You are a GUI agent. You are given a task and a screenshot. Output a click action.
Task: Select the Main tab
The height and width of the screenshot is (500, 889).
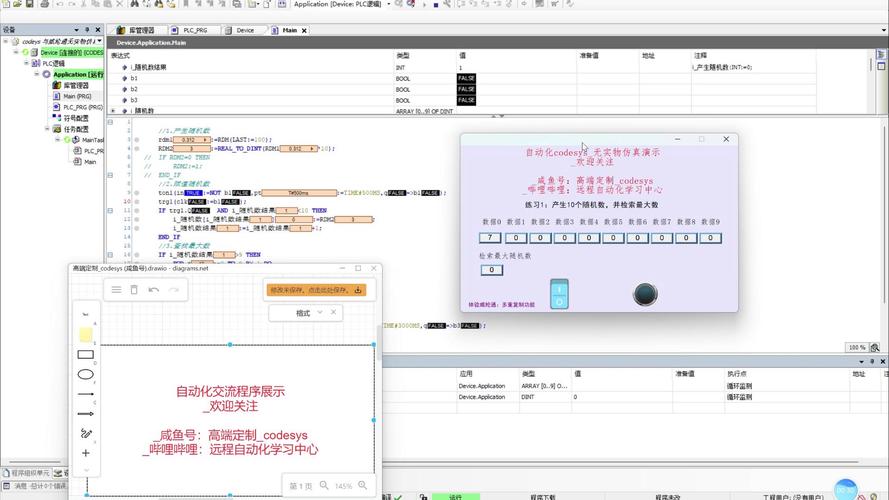click(289, 31)
